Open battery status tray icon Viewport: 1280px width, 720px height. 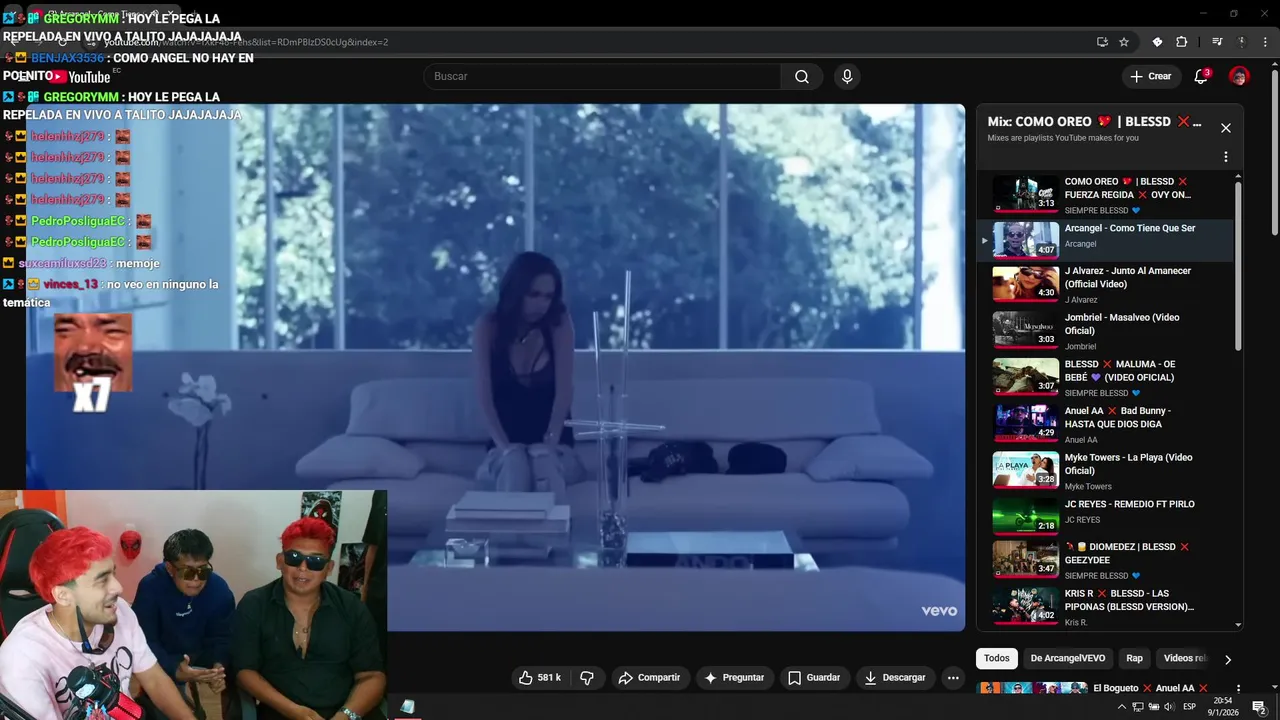(1154, 707)
